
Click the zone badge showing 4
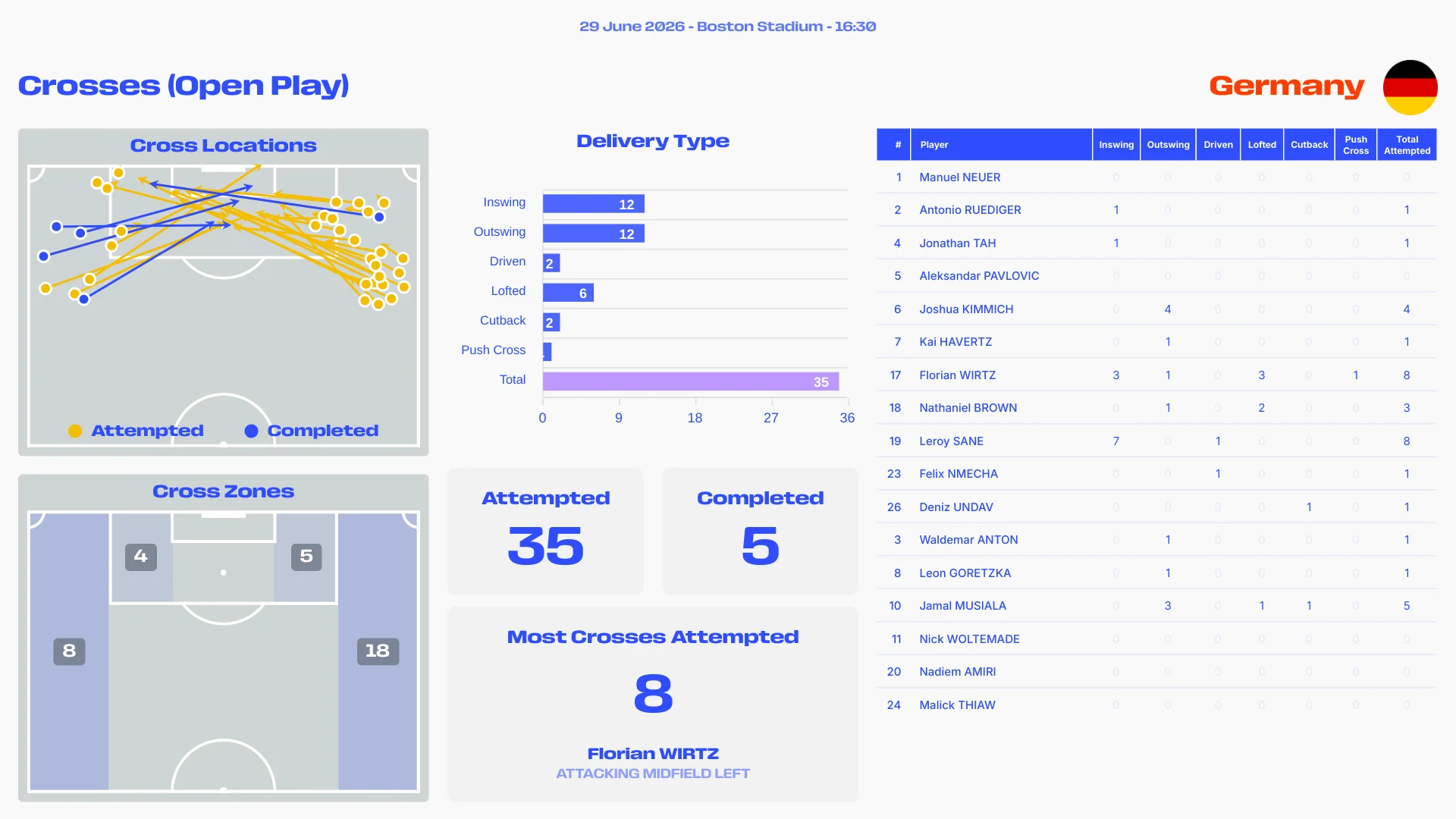[x=141, y=557]
